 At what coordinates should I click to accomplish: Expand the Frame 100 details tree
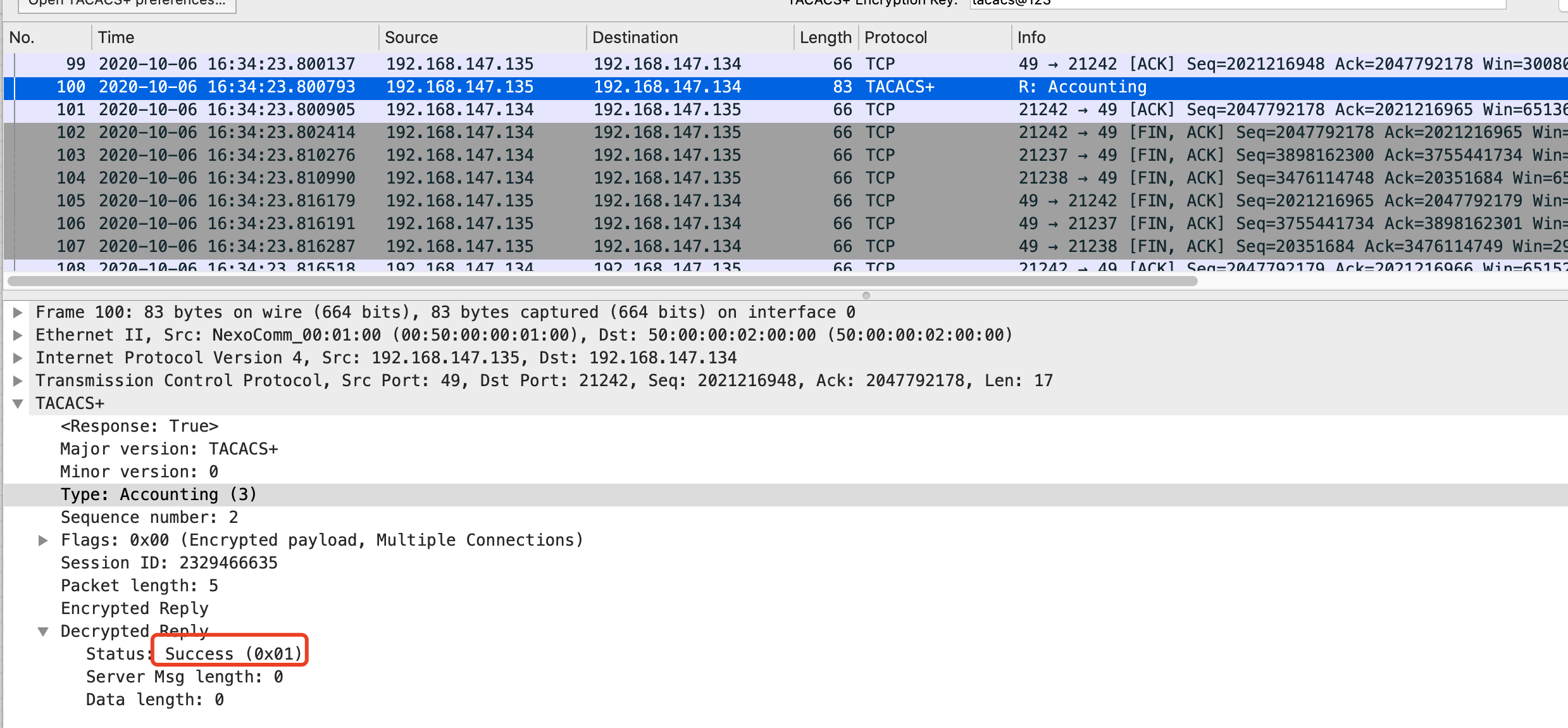click(x=18, y=312)
